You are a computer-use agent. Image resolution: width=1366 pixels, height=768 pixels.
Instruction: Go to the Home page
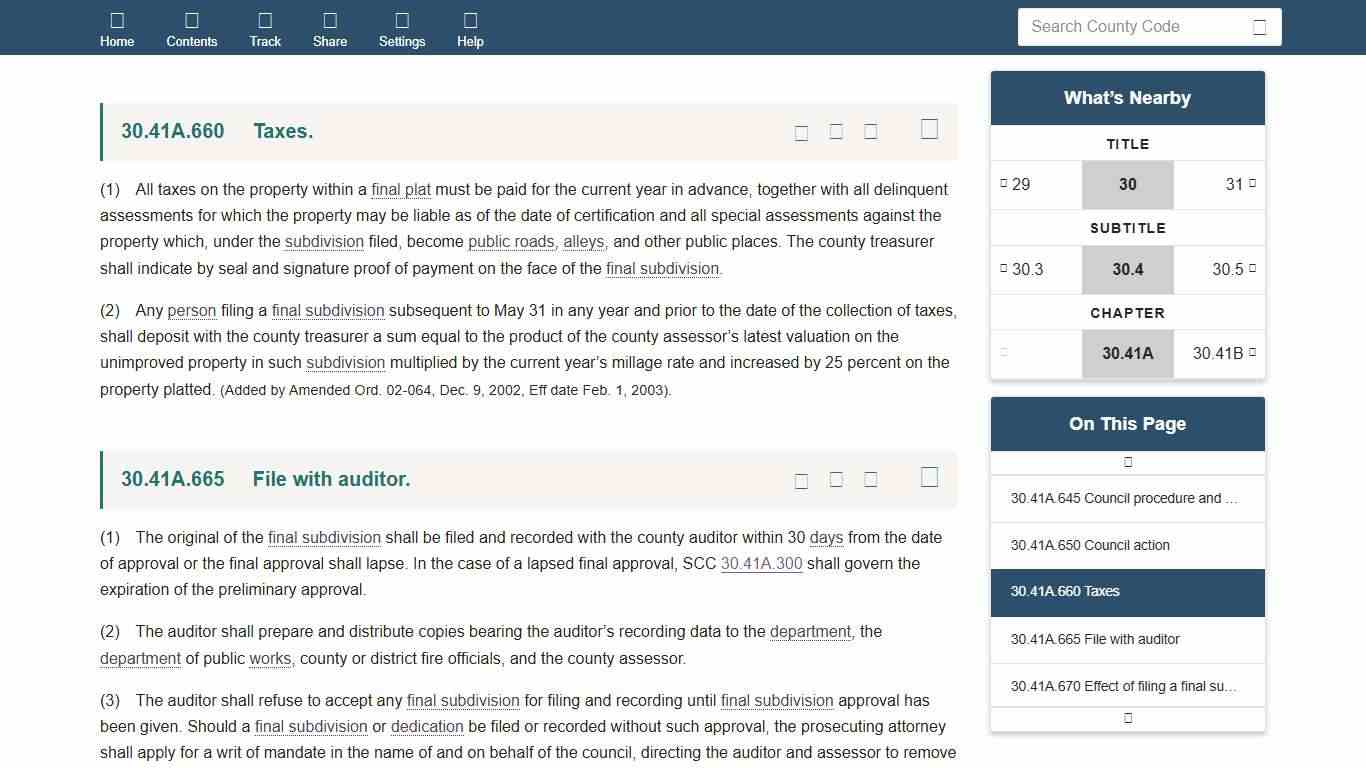coord(117,29)
